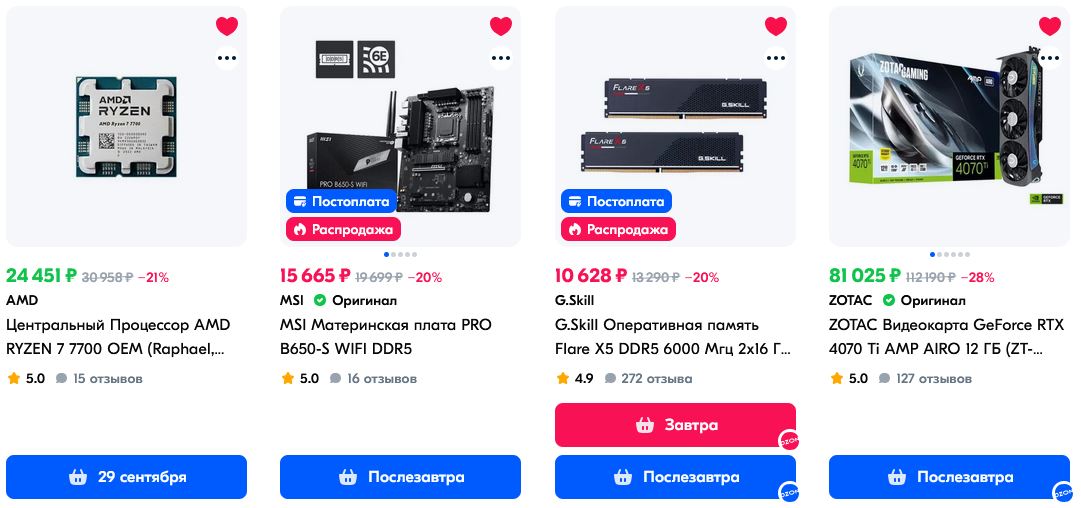Viewport: 1081px width, 508px height.
Task: Choose Завтра delivery for G.Skill memory
Action: 675,425
